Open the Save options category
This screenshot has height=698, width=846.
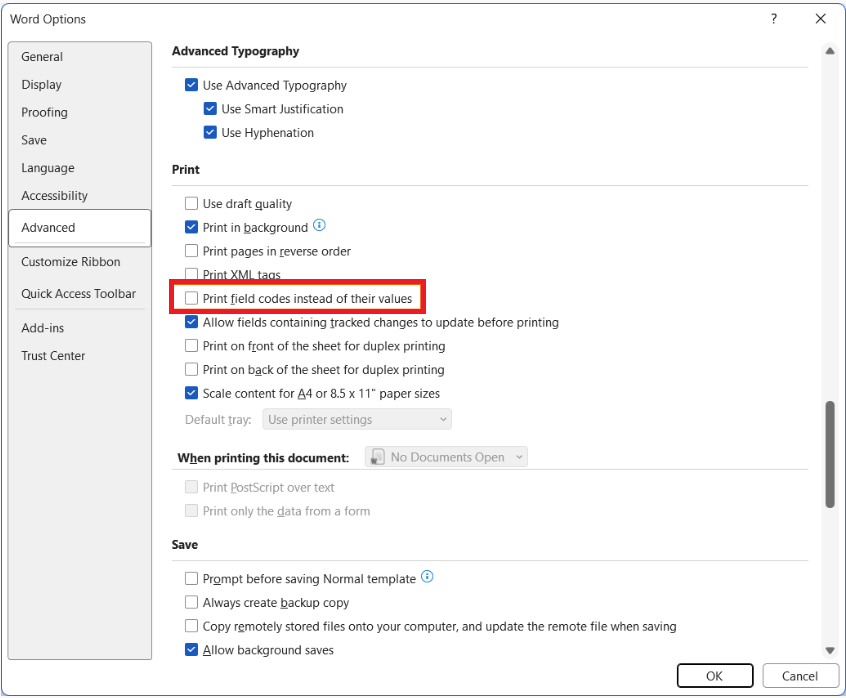click(80, 140)
